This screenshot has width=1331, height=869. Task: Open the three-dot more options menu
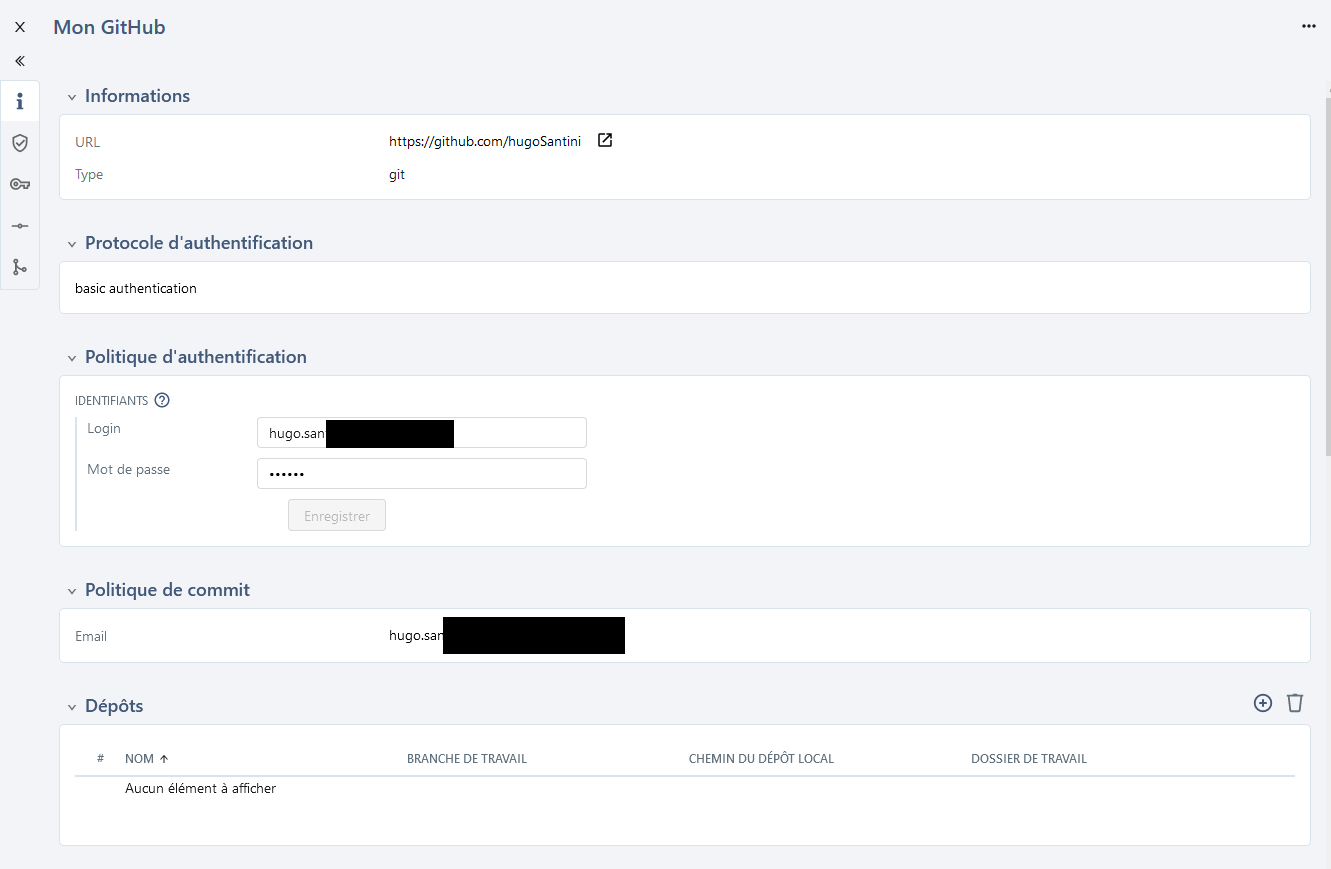tap(1309, 27)
